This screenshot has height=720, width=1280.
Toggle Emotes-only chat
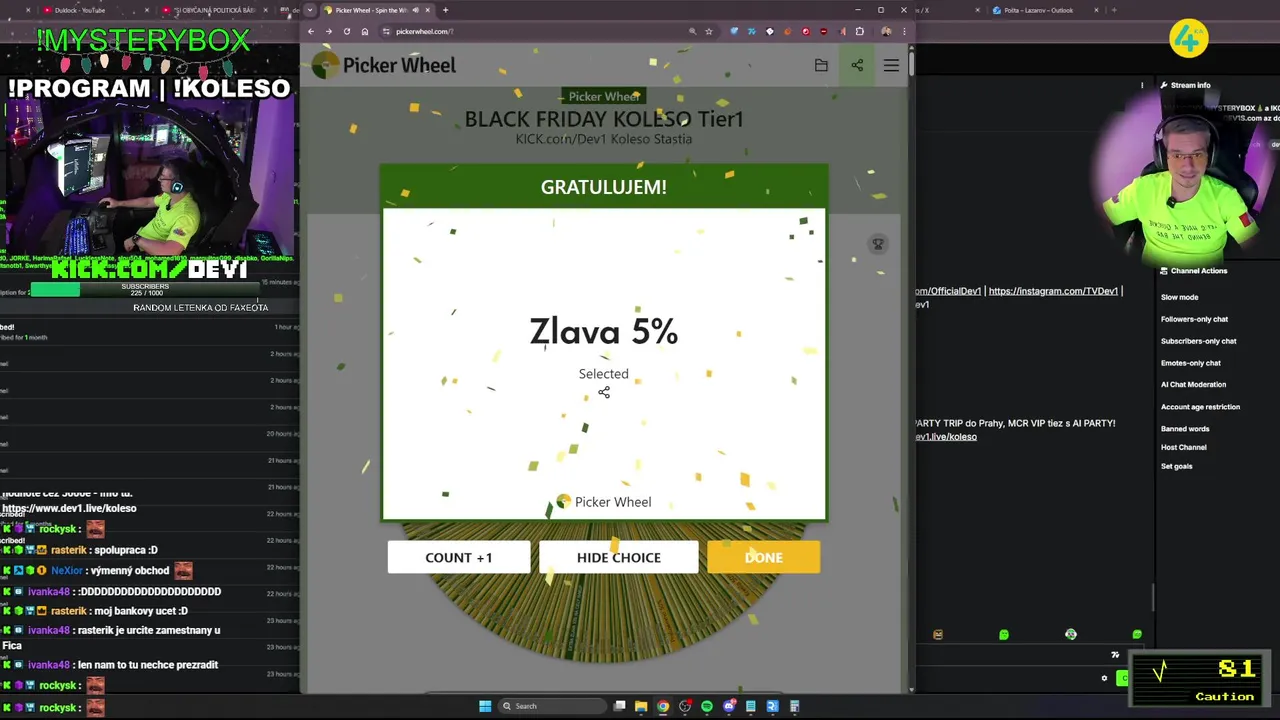1190,363
